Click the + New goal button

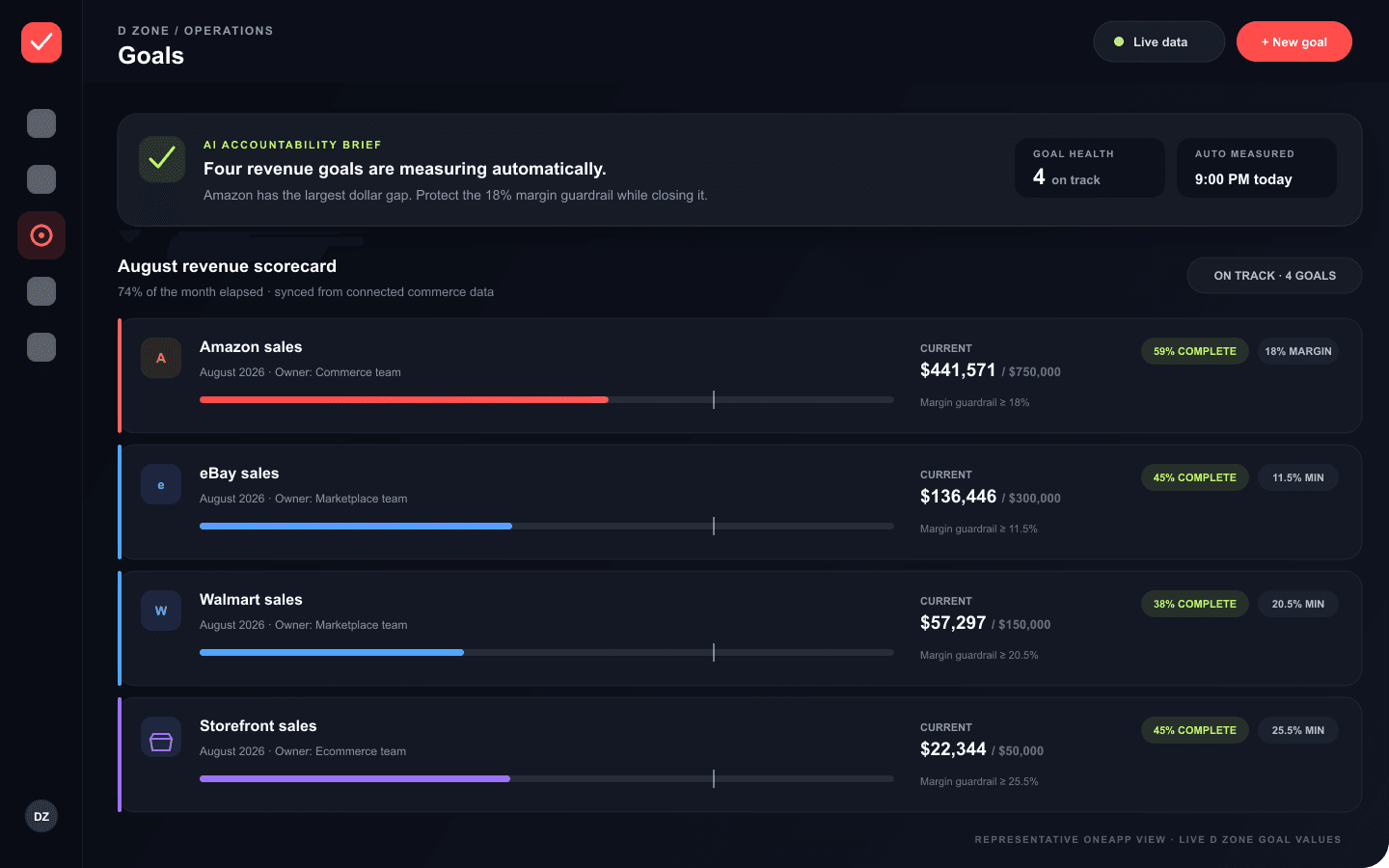[x=1294, y=41]
